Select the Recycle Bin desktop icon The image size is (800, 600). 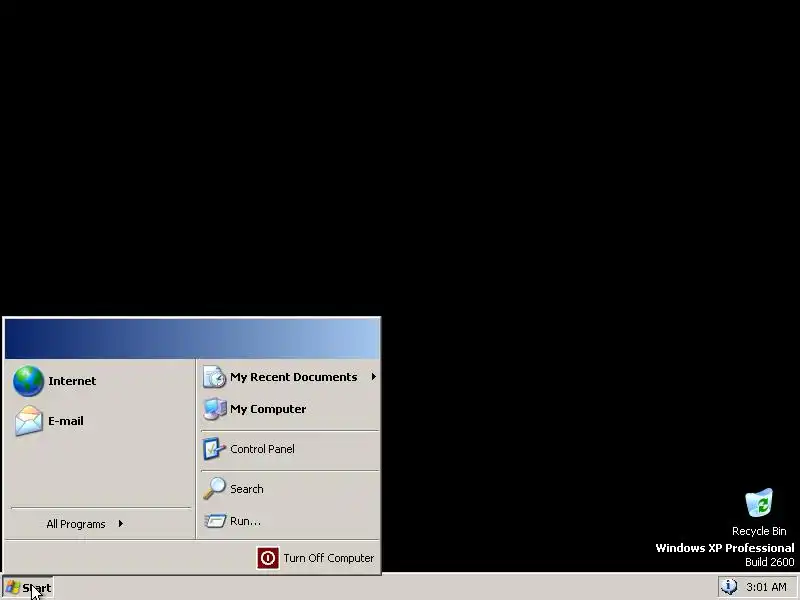[759, 503]
